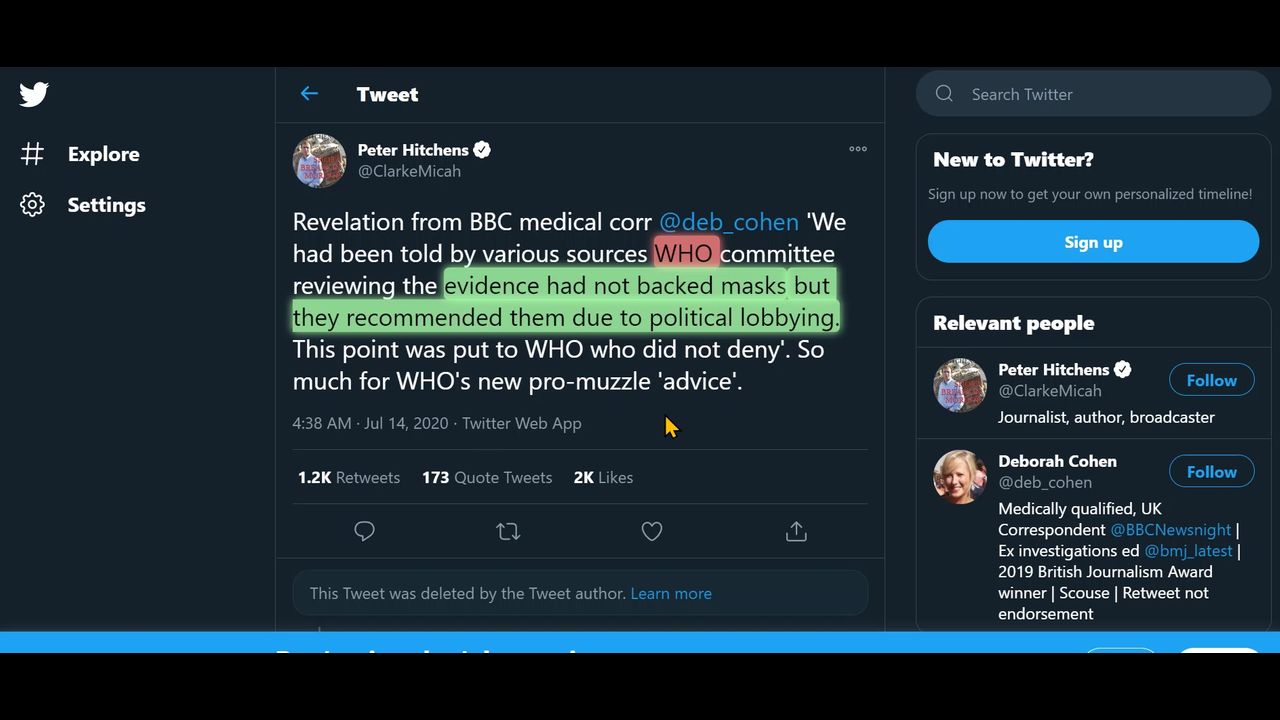Click the share tweet icon

(796, 532)
